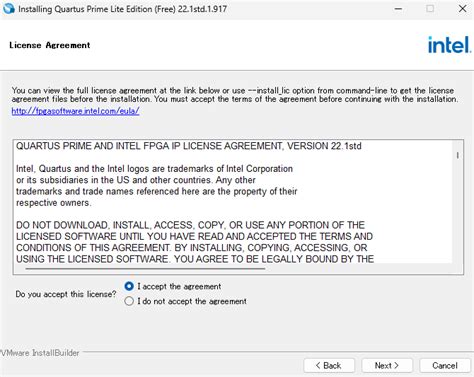Click the grayed-out maximize window icon
Viewport: 474px width, 377px height.
click(430, 9)
